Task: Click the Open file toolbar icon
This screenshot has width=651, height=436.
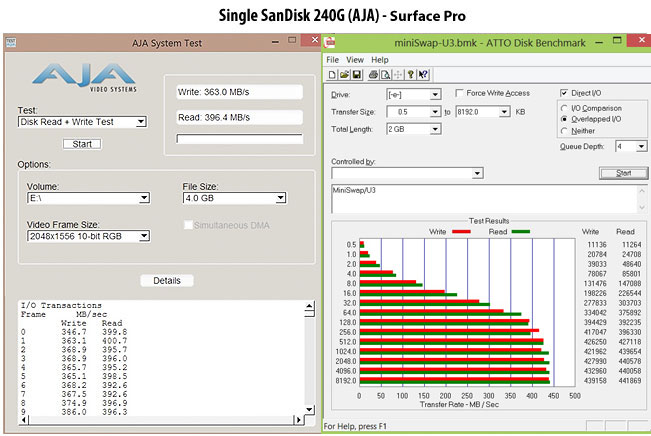Action: tap(343, 74)
